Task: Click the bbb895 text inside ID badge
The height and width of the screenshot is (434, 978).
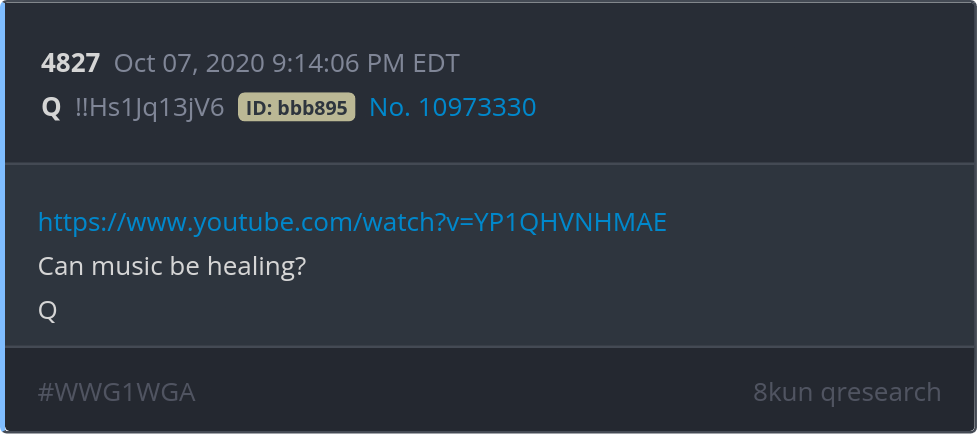Action: (x=312, y=107)
